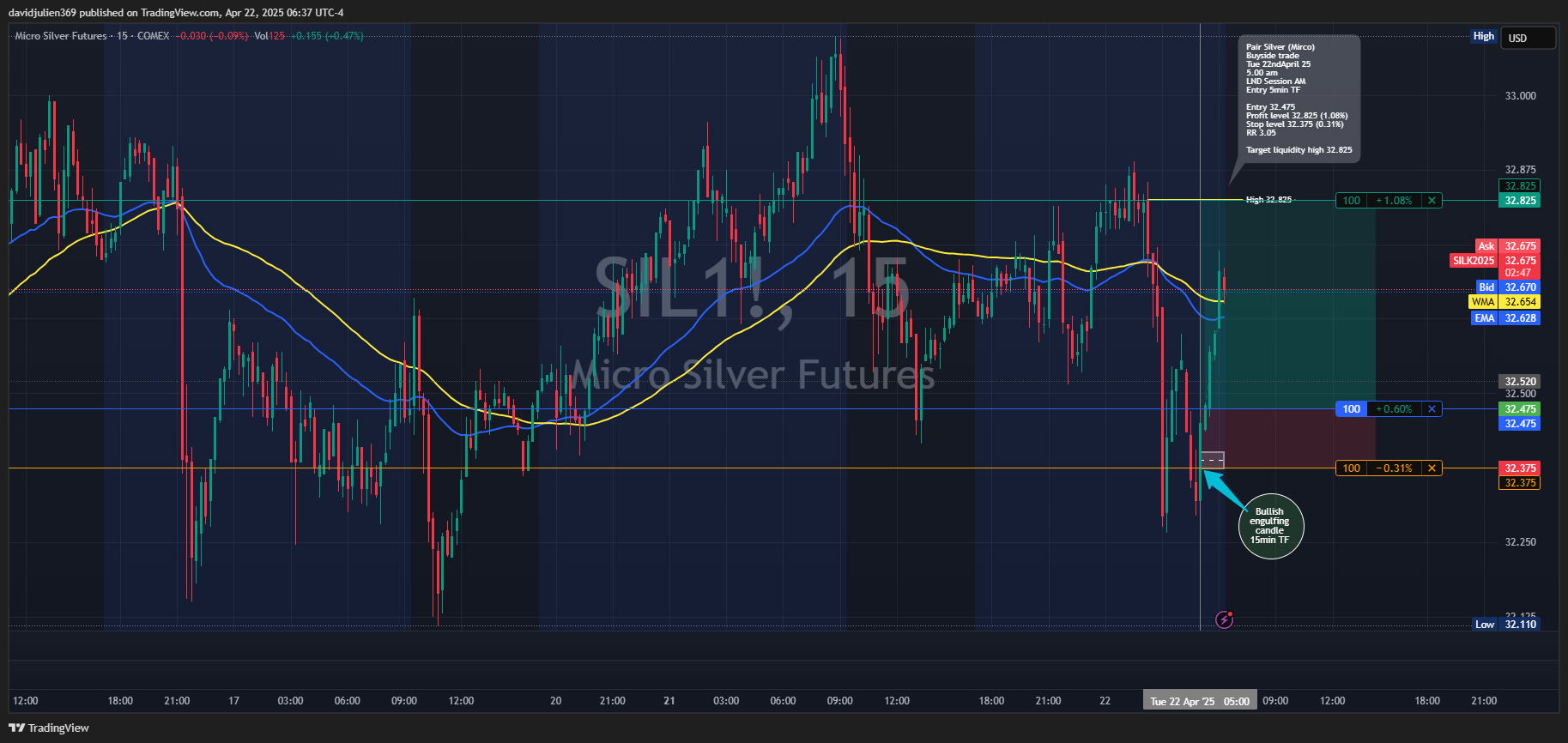Click the -0.030 (-0.09%) change value
This screenshot has height=743, width=1568.
[212, 36]
